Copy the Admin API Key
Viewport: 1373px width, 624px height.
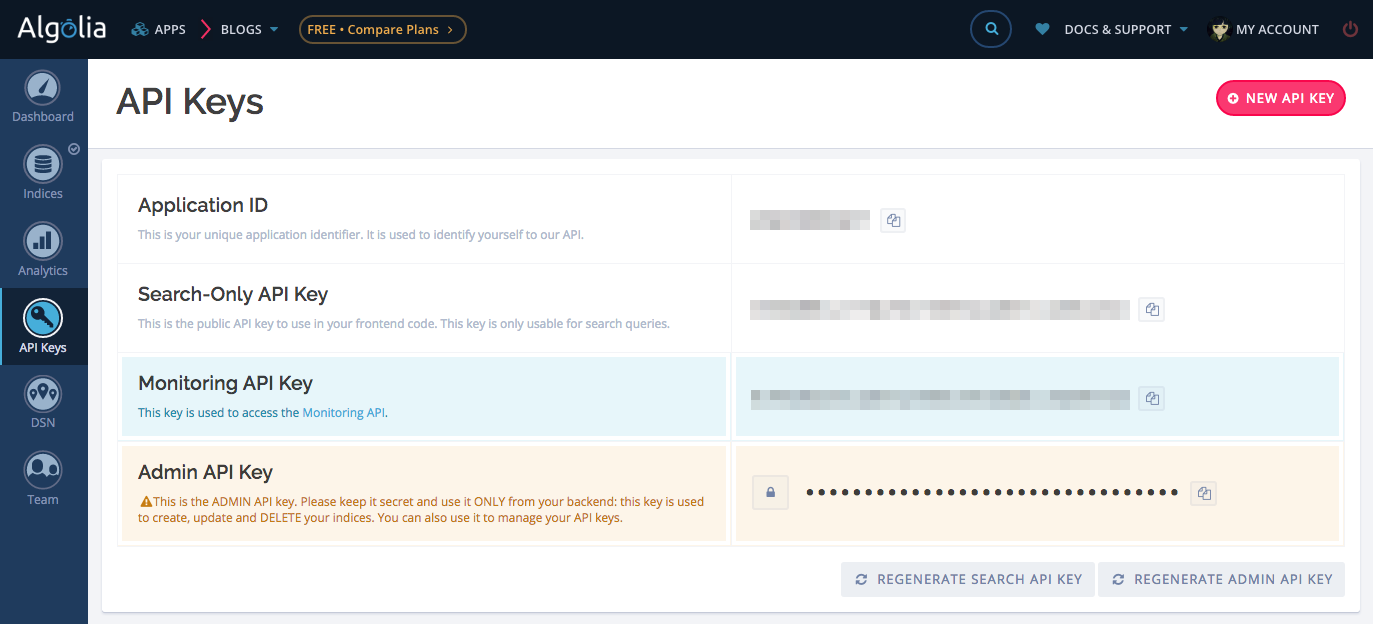tap(1204, 493)
